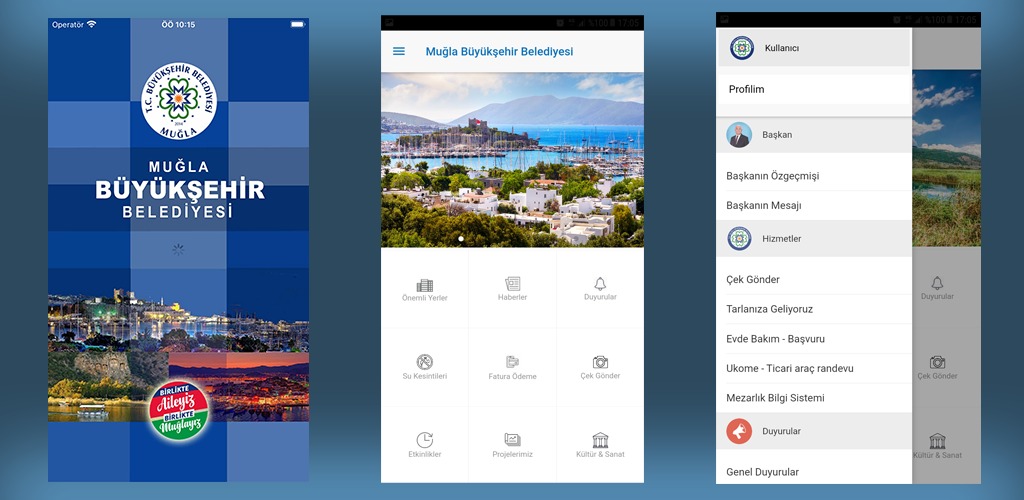Viewport: 1024px width, 500px height.
Task: Click the Fatura Ödeme label
Action: pos(513,377)
